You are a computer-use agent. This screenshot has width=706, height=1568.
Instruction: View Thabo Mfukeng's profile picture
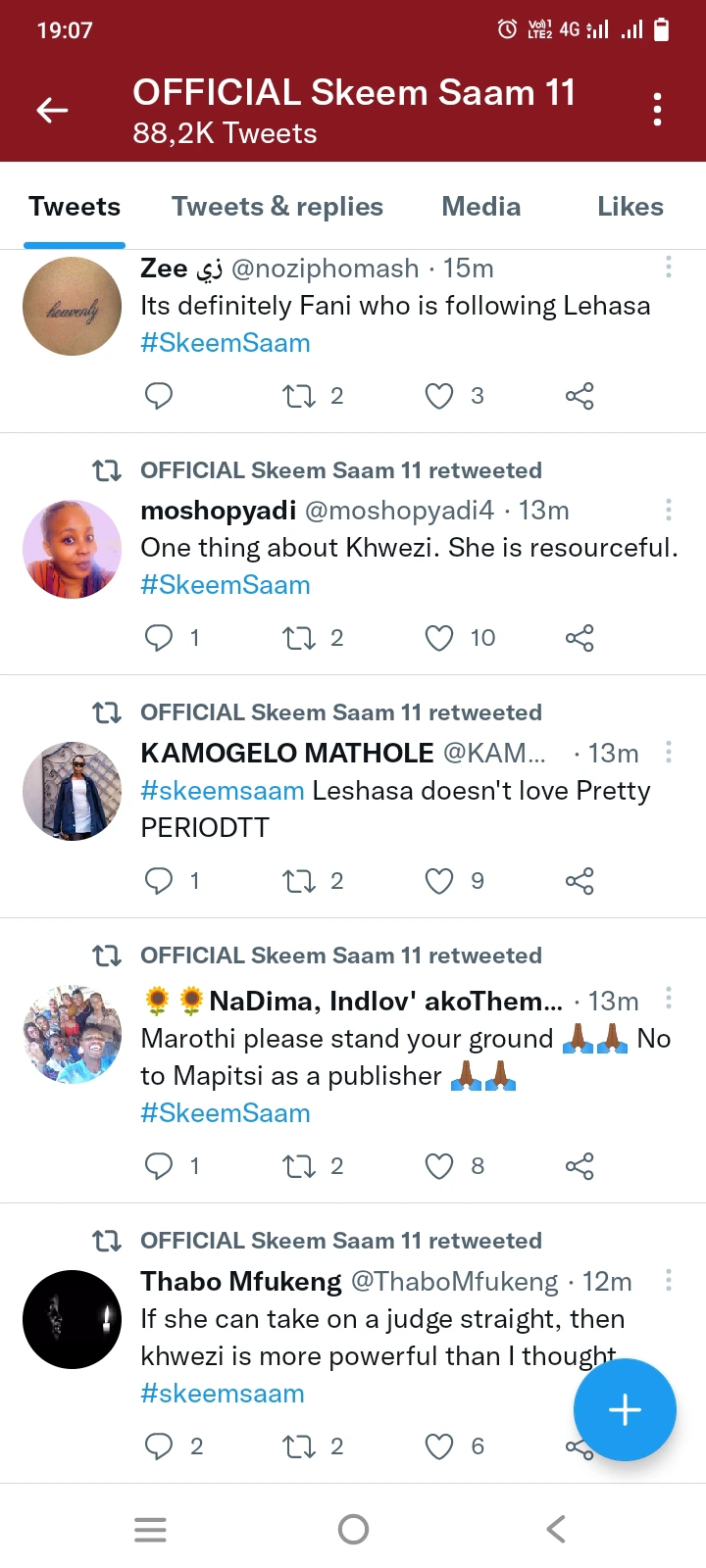[x=72, y=1319]
